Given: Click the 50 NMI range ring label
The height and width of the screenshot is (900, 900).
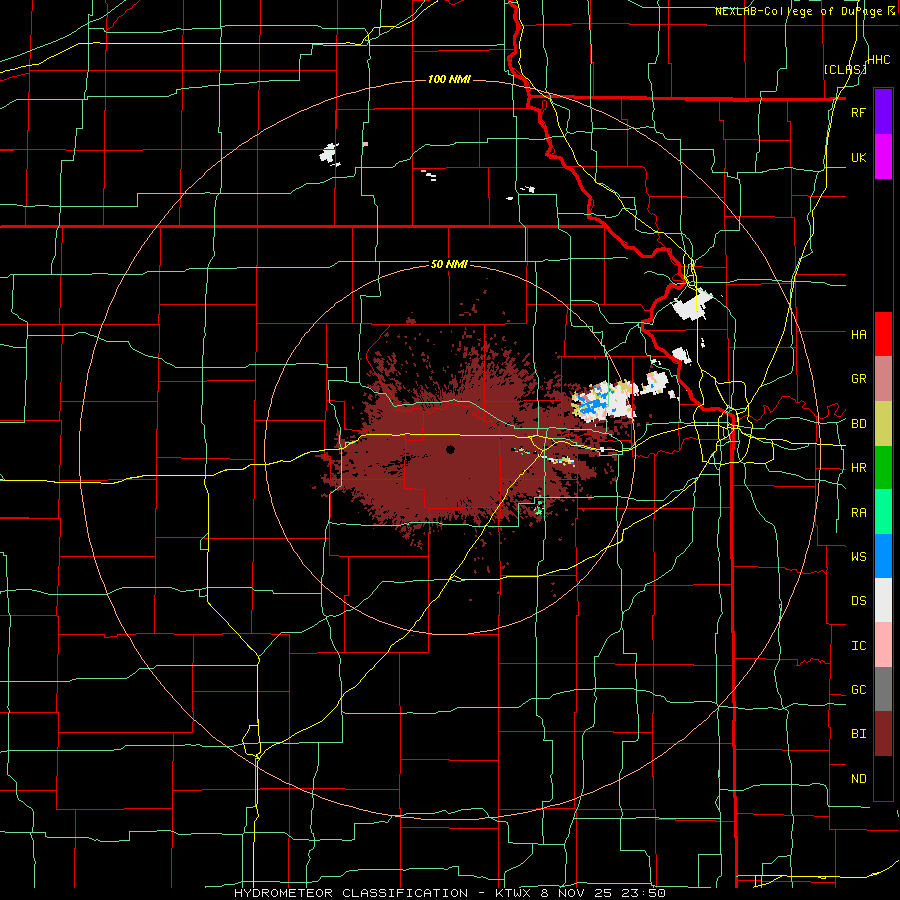Looking at the screenshot, I should point(449,264).
